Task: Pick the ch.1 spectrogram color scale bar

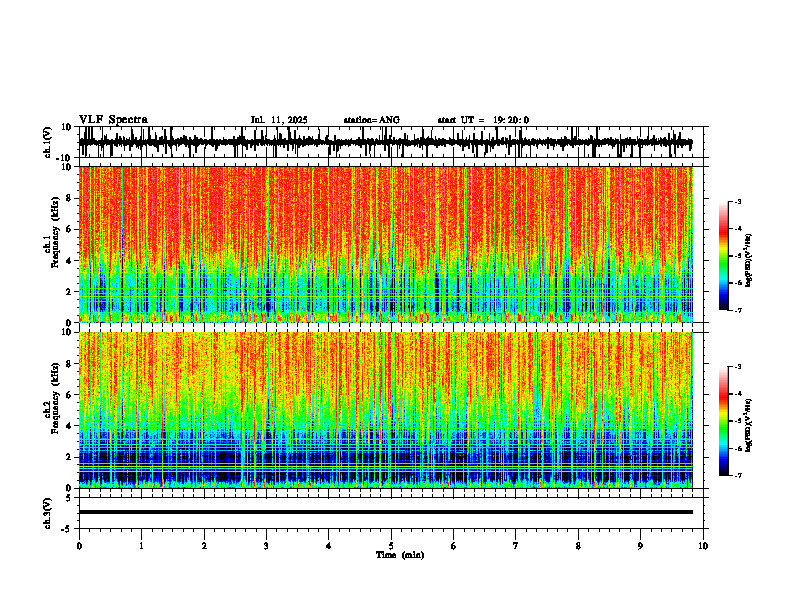Action: pyautogui.click(x=723, y=256)
